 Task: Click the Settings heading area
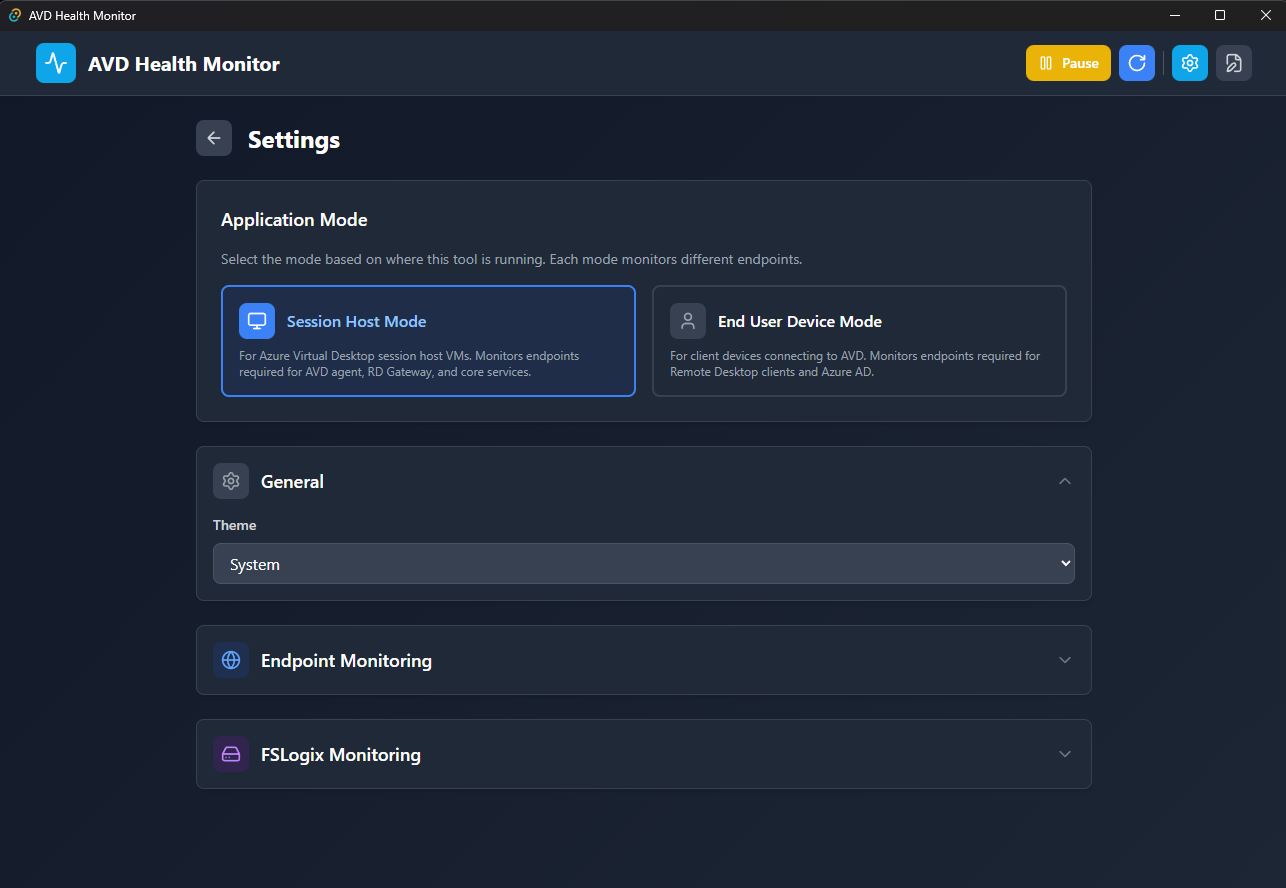tap(293, 140)
